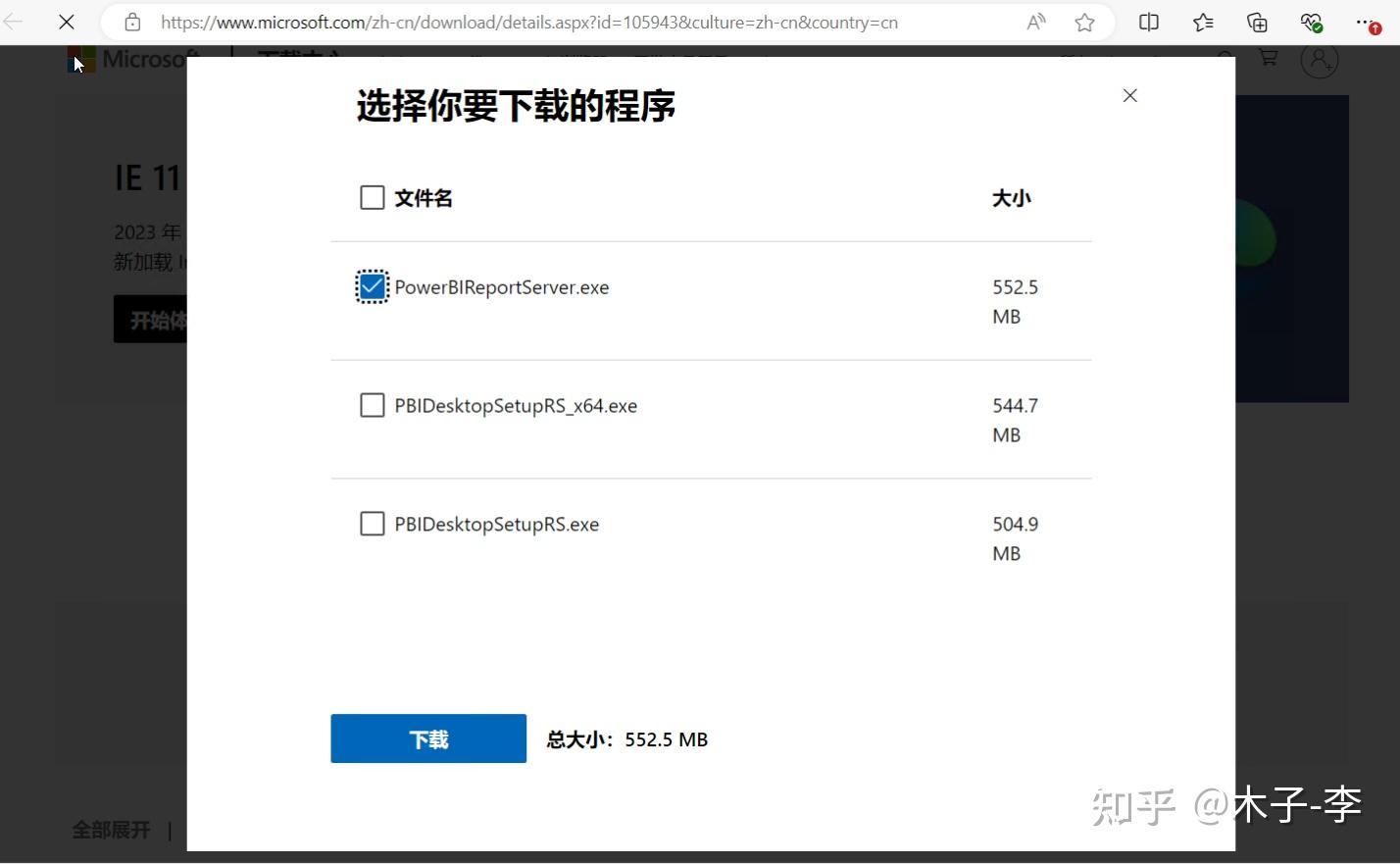Viewport: 1400px width, 864px height.
Task: Click the PBIDesktopSetupRS.exe file name
Action: pyautogui.click(x=497, y=525)
